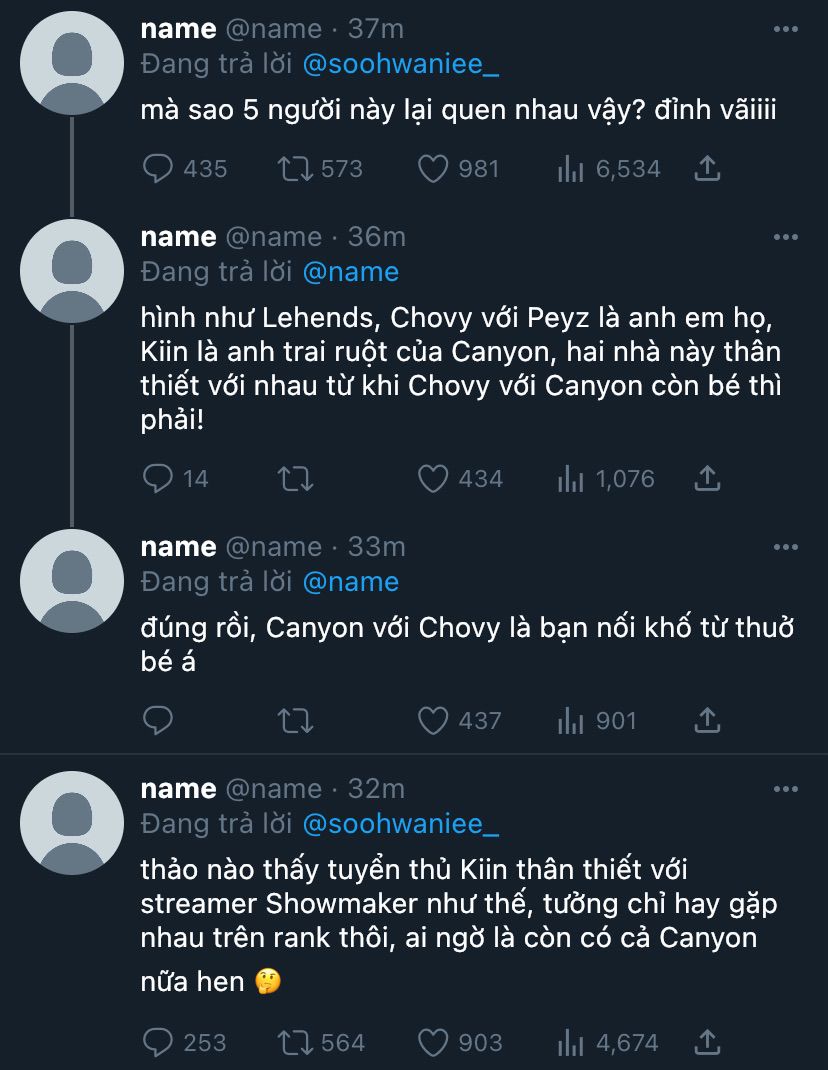This screenshot has height=1070, width=828.
Task: Like the 36m tweet with 434 likes
Action: pyautogui.click(x=432, y=479)
